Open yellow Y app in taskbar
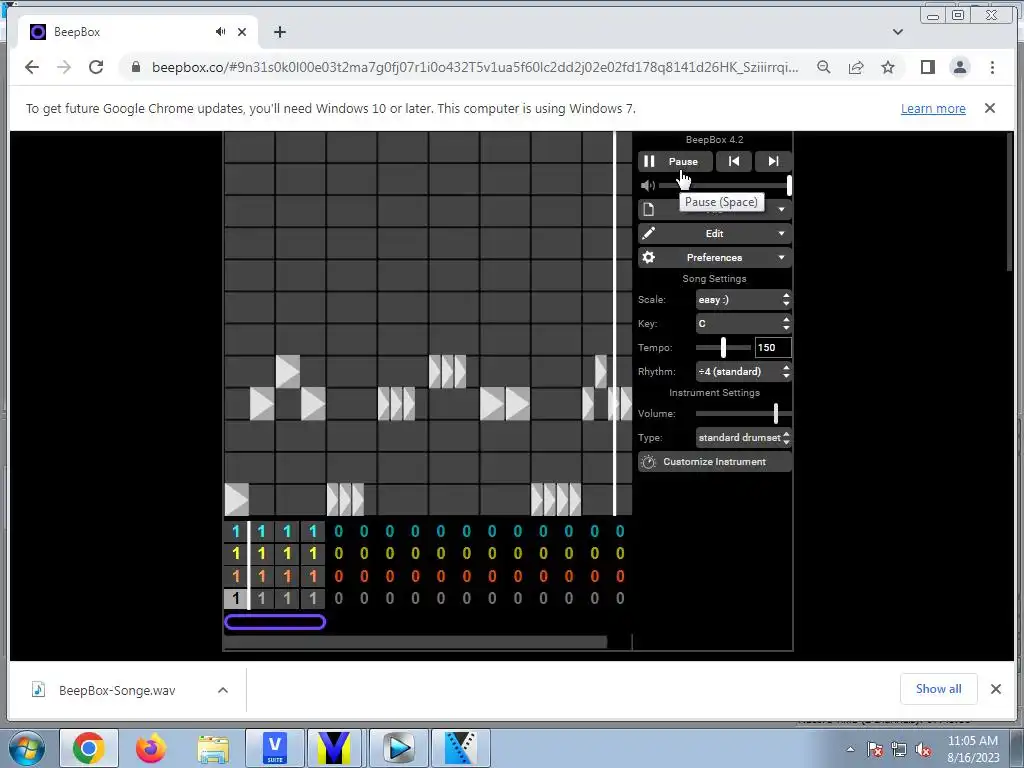The width and height of the screenshot is (1024, 768). [334, 748]
